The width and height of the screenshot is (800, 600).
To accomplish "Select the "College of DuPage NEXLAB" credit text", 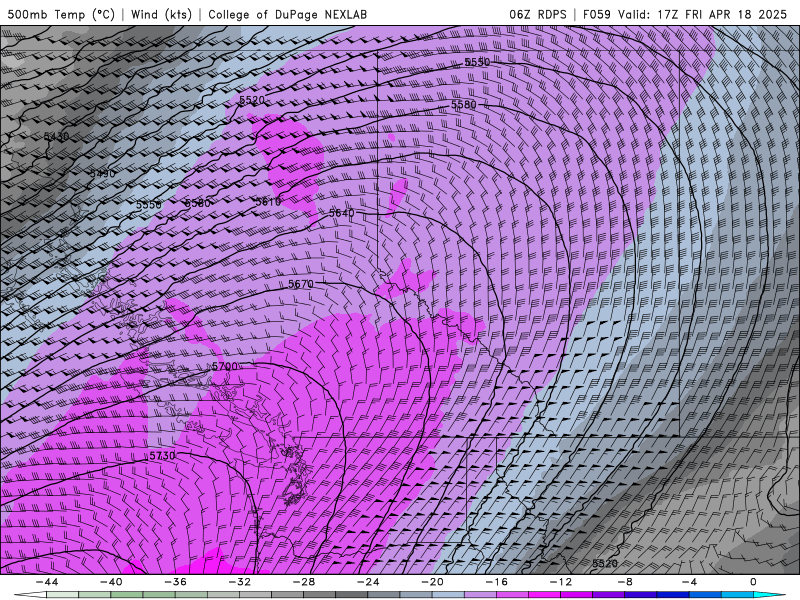I will (287, 14).
